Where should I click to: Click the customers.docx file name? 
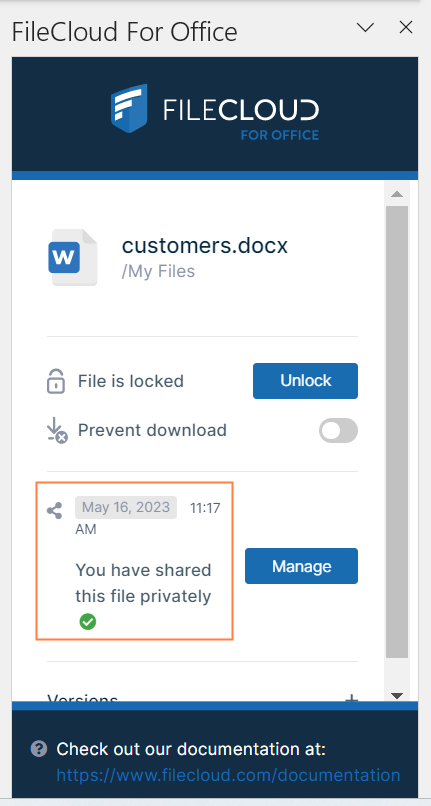click(205, 246)
